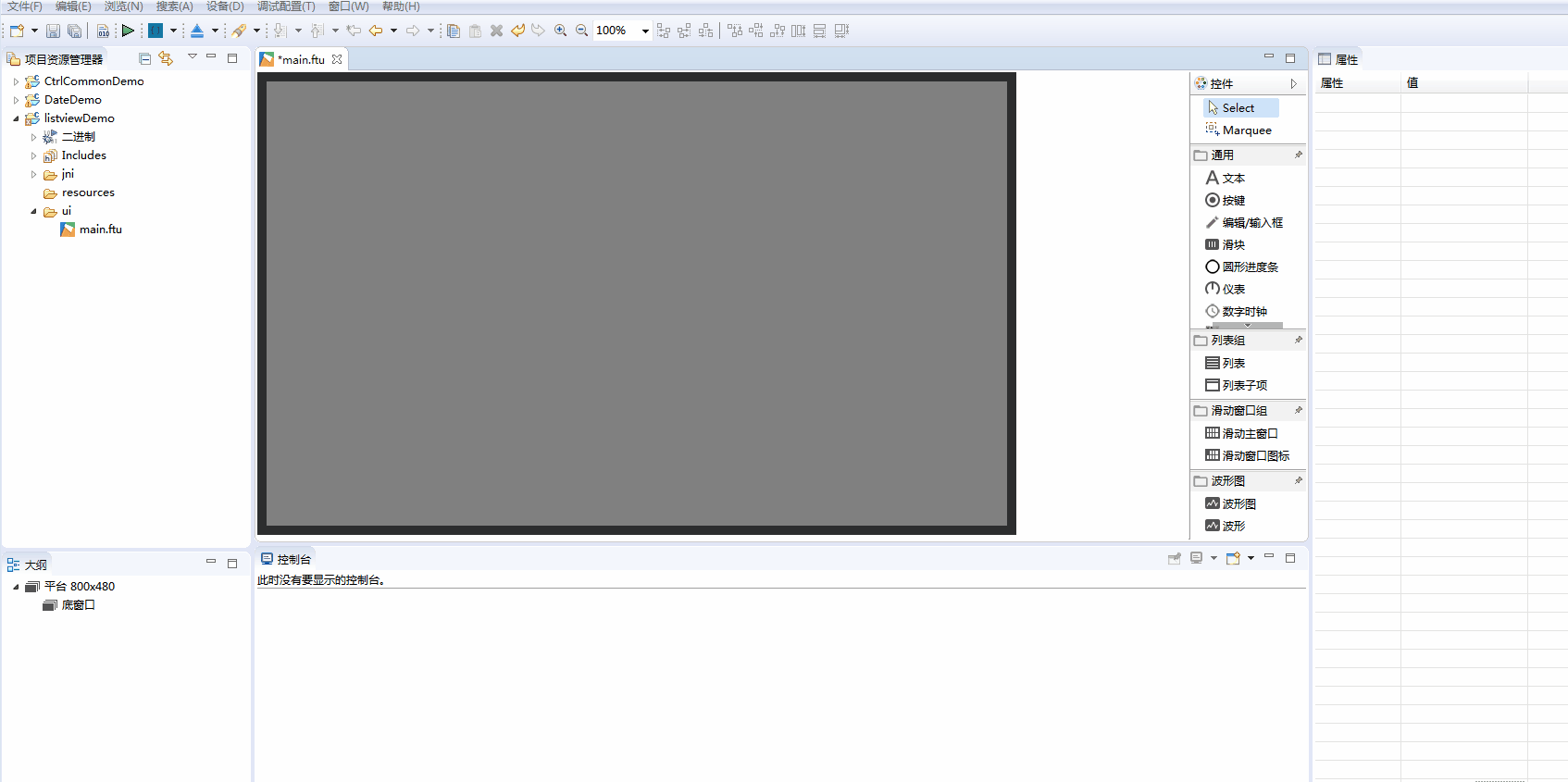This screenshot has width=1568, height=782.
Task: Zoom out with the magnifier minus icon
Action: click(x=581, y=31)
